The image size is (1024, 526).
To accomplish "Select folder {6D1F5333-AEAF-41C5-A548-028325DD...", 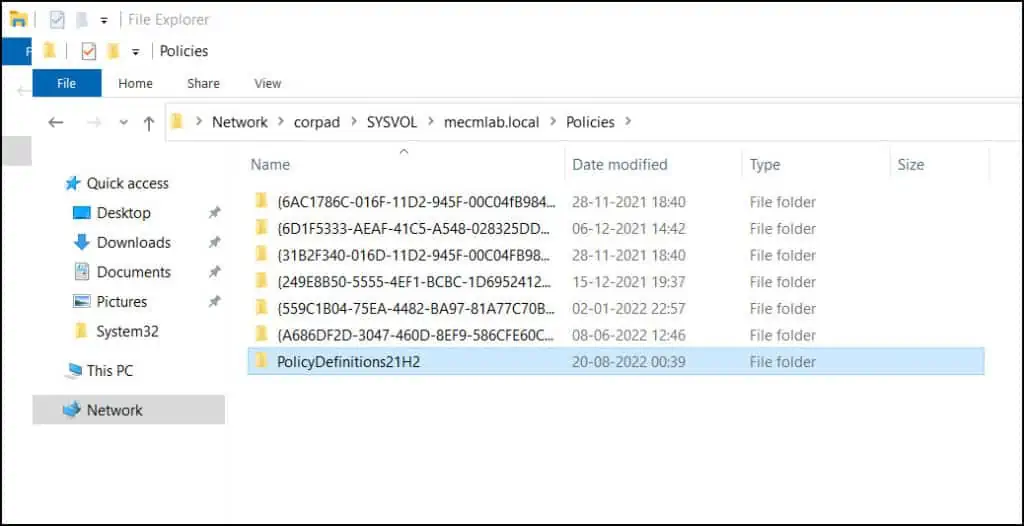I will 416,229.
